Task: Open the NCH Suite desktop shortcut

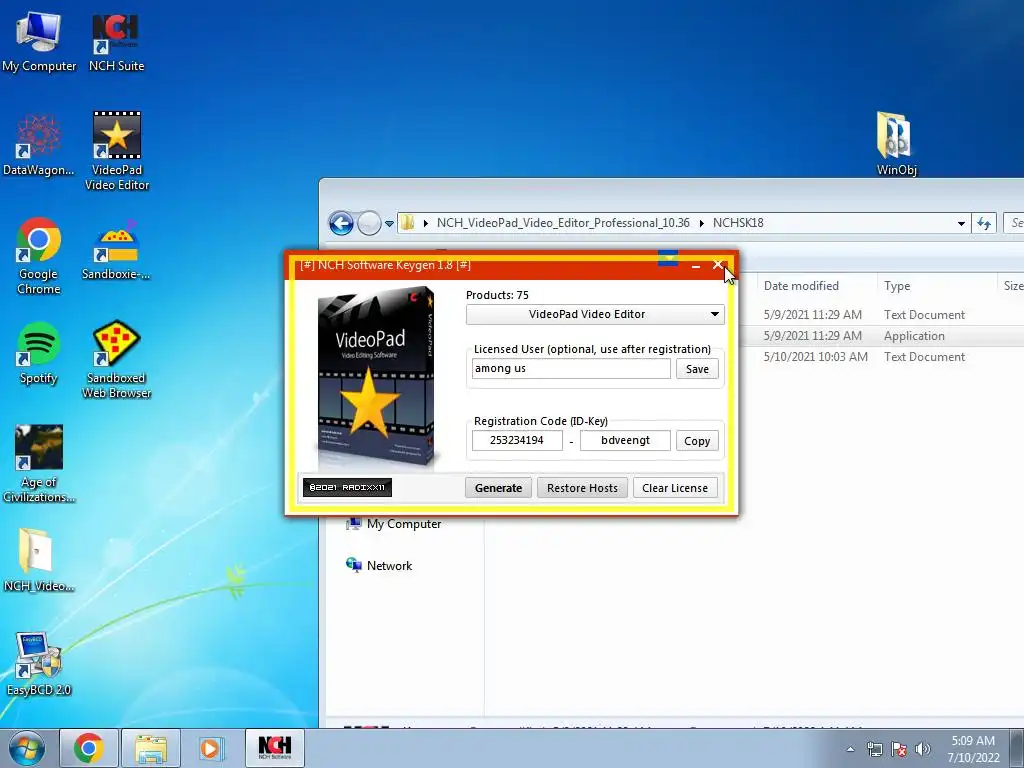Action: [x=116, y=41]
